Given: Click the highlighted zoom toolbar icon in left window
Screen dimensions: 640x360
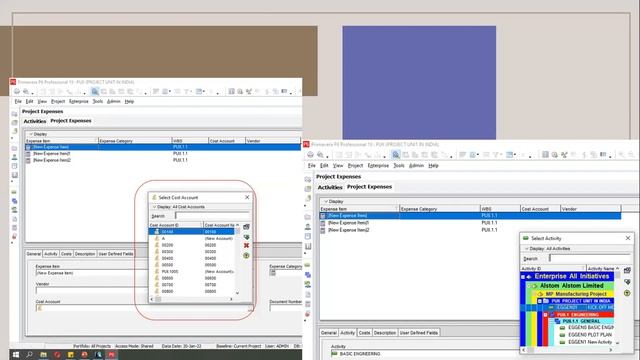Looking at the screenshot, I should tap(95, 91).
